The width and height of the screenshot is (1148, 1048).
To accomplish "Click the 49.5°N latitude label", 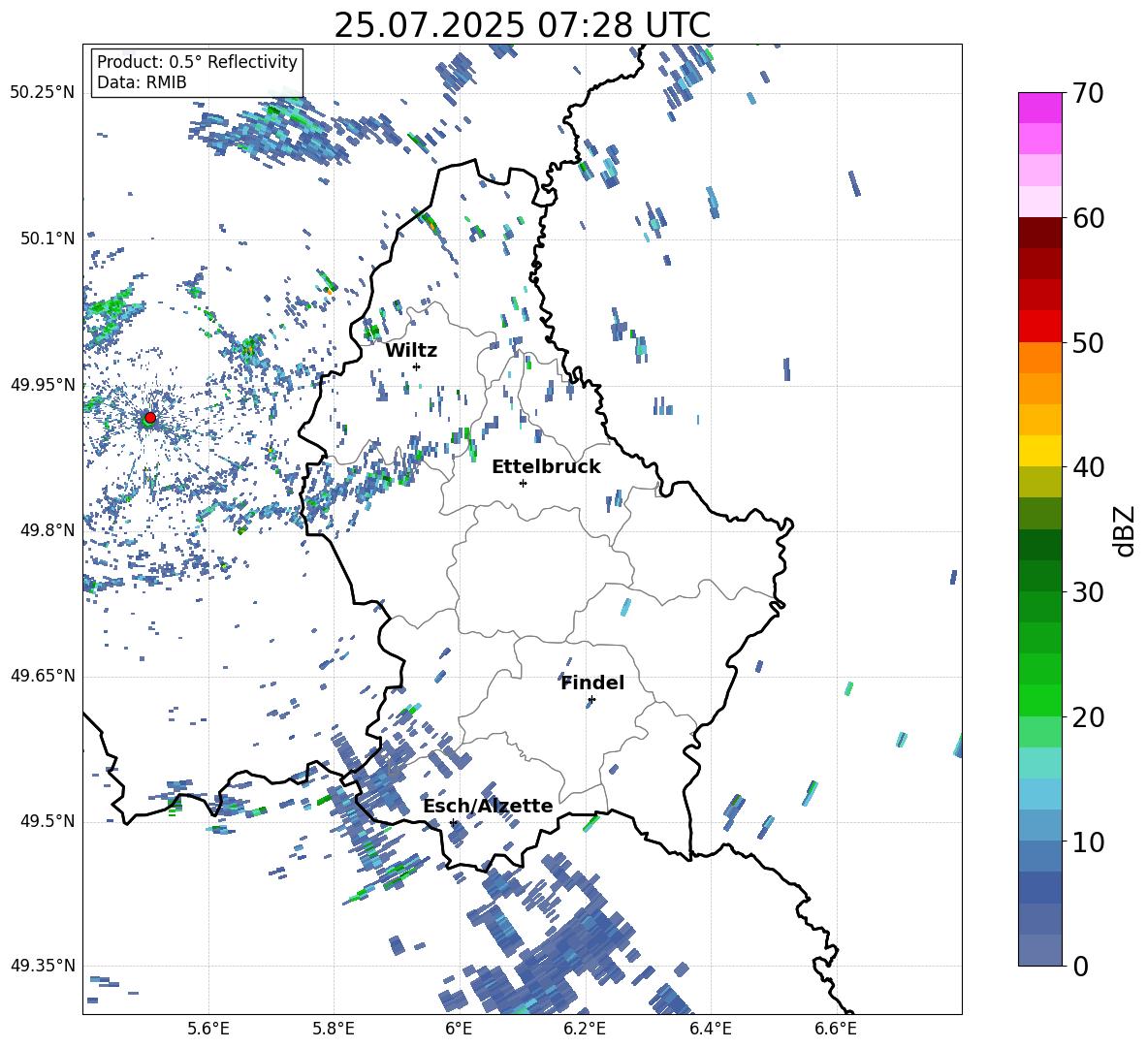I will pyautogui.click(x=48, y=821).
